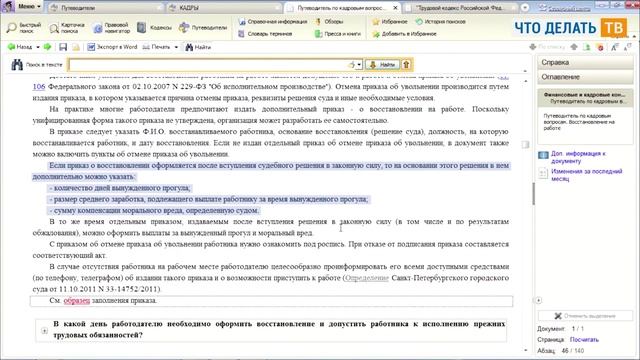Screen dimensions: 640x360
Task: Go forward with the green forward arrow
Action: click(x=47, y=47)
